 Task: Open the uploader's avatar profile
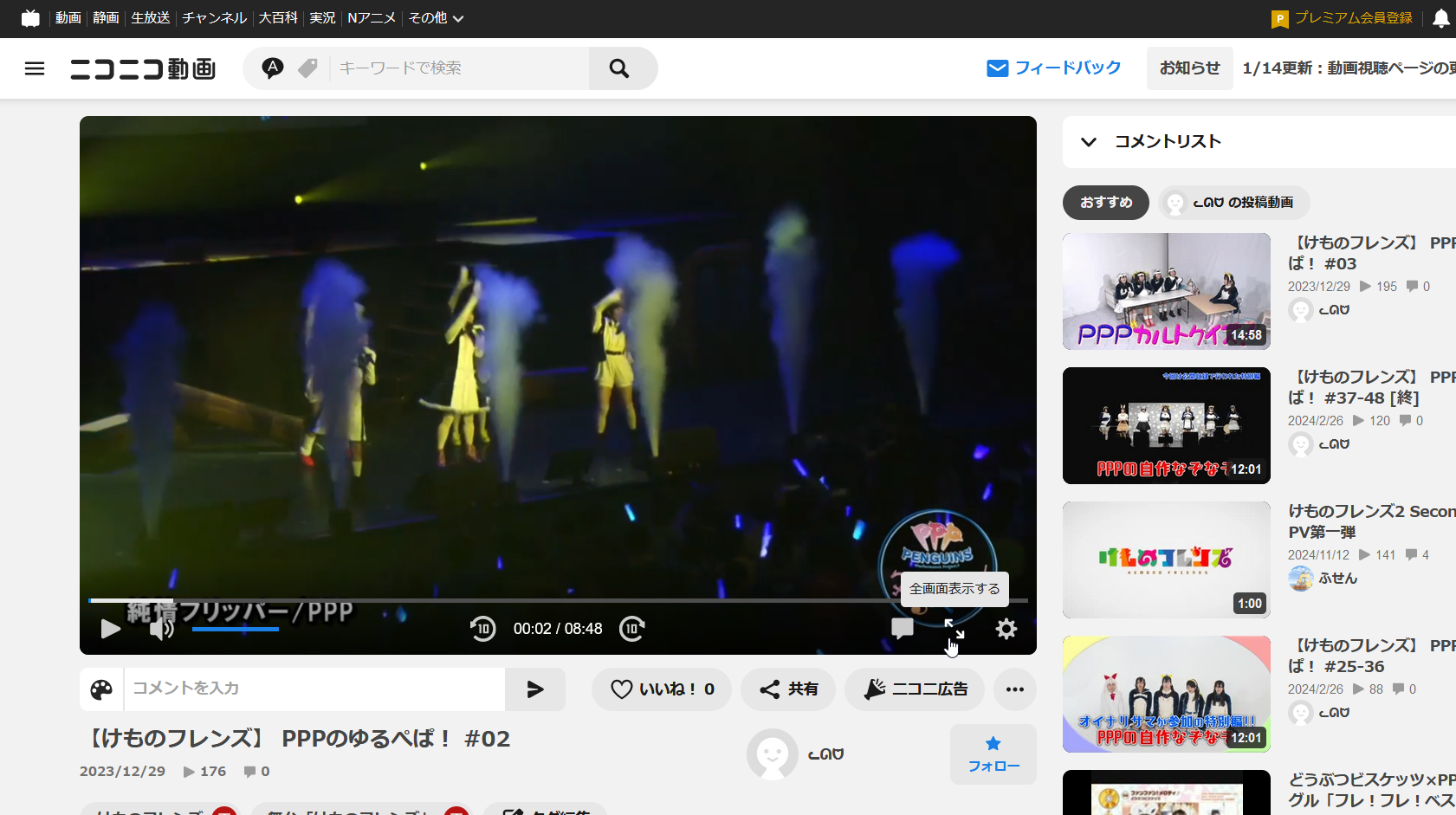[x=773, y=754]
